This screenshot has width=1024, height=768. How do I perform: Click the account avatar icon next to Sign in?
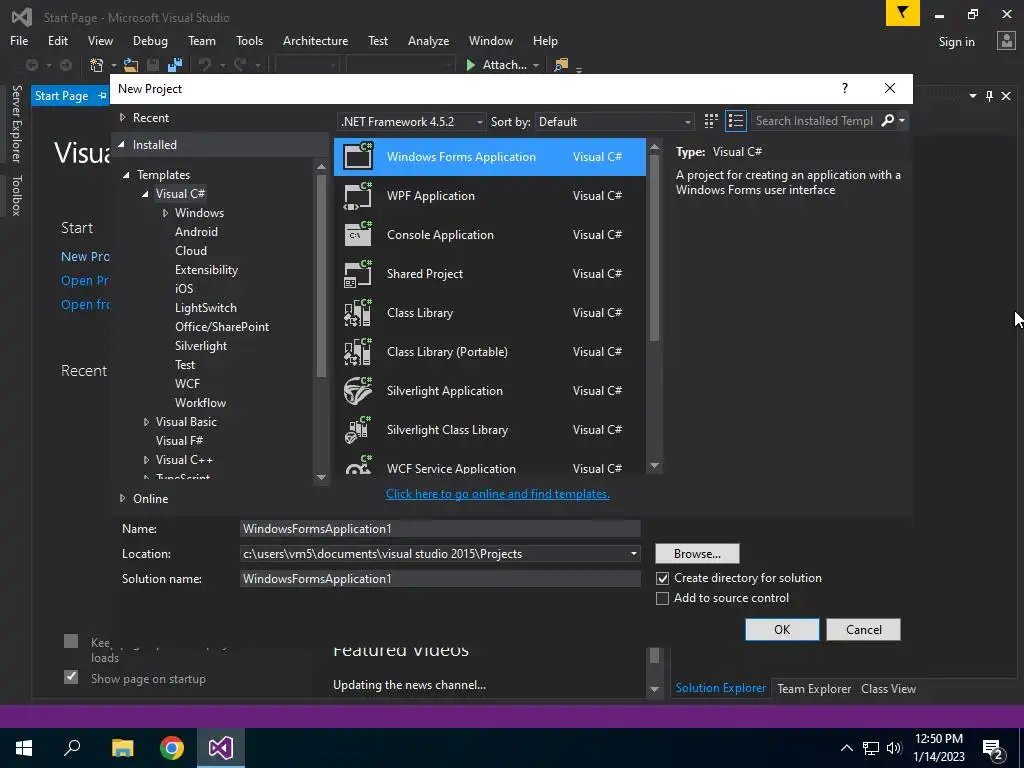tap(1006, 40)
